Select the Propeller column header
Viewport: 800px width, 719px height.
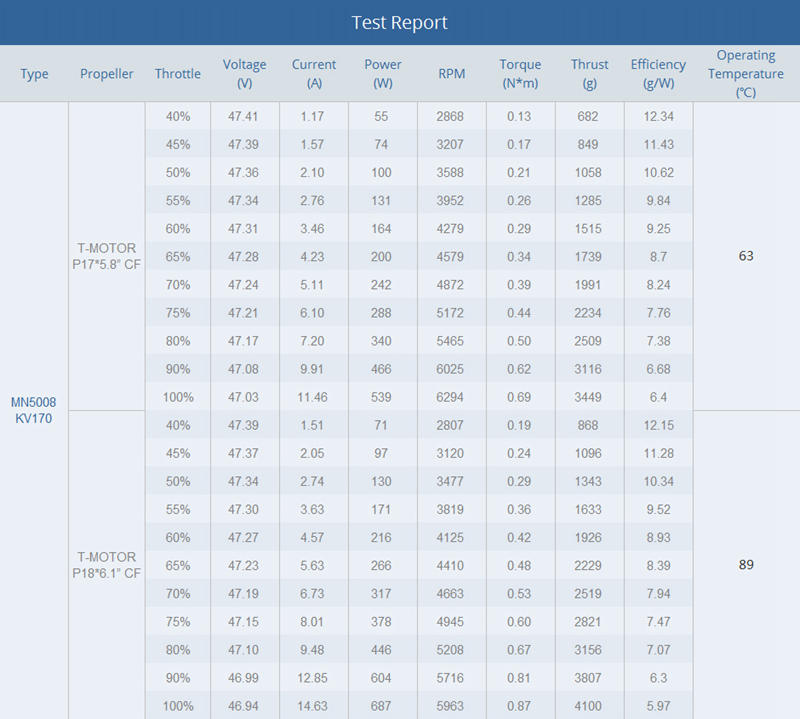(107, 73)
